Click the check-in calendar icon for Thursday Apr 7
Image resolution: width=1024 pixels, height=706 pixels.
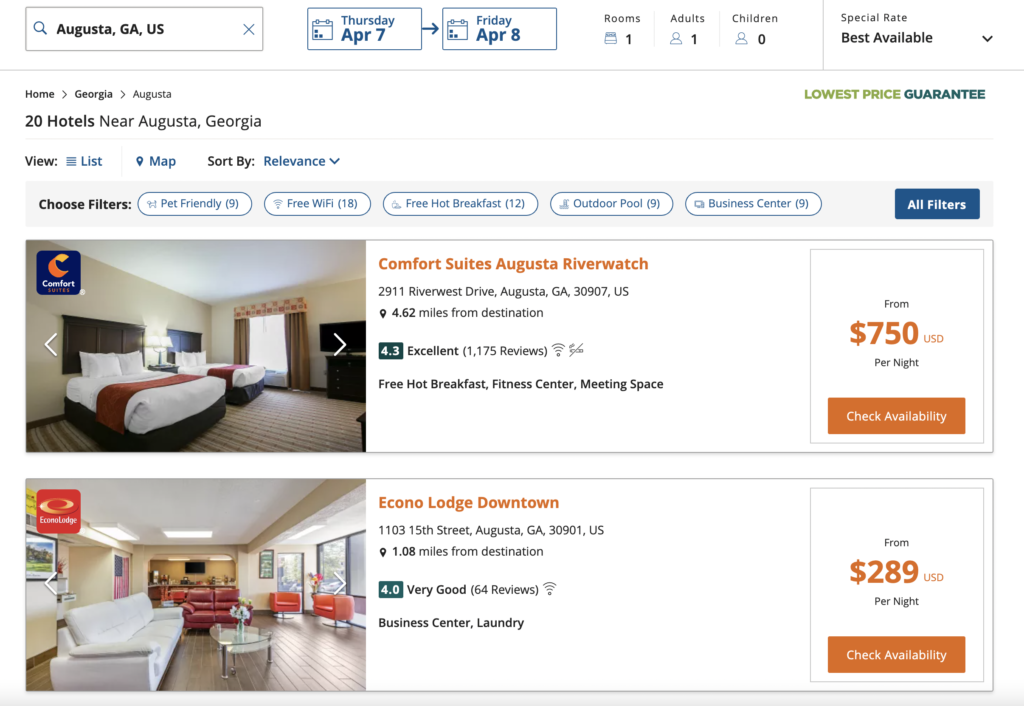(x=322, y=29)
